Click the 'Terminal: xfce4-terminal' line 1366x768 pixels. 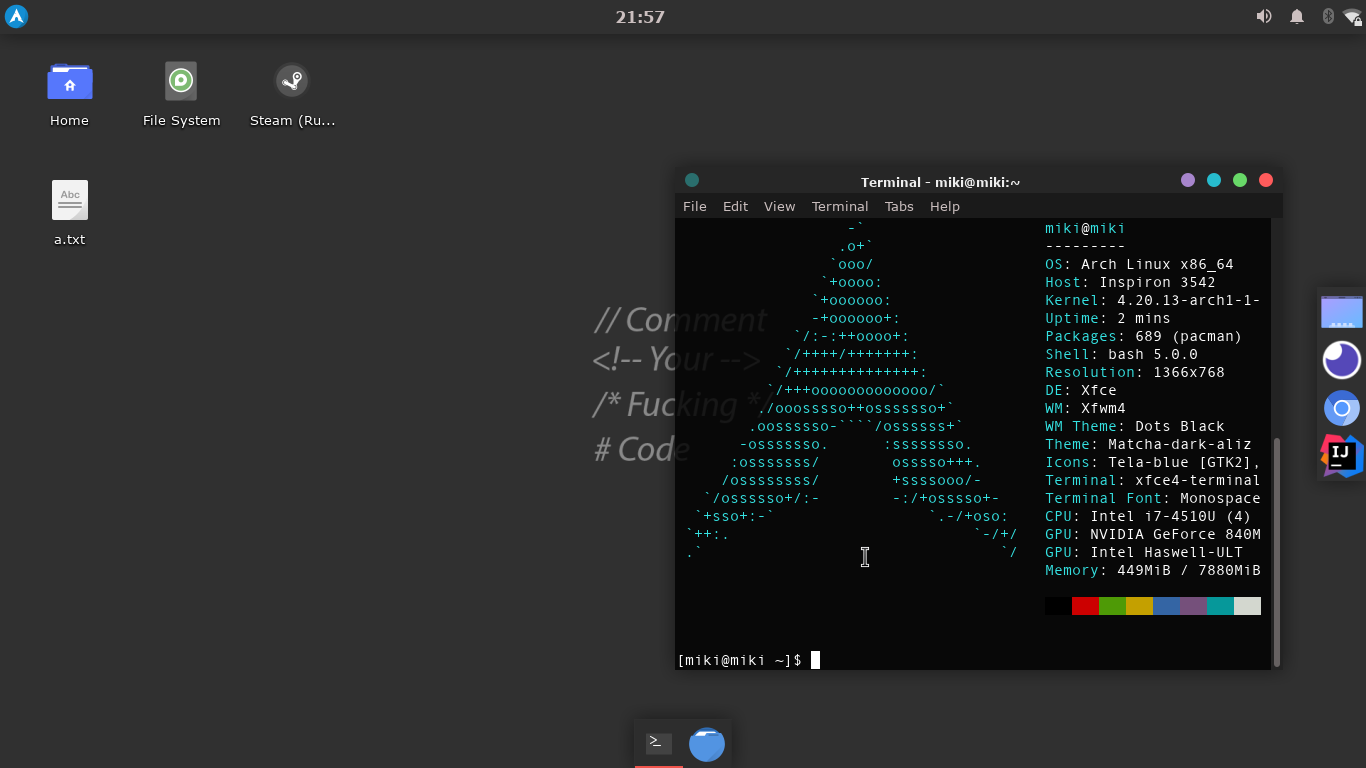coord(1153,480)
